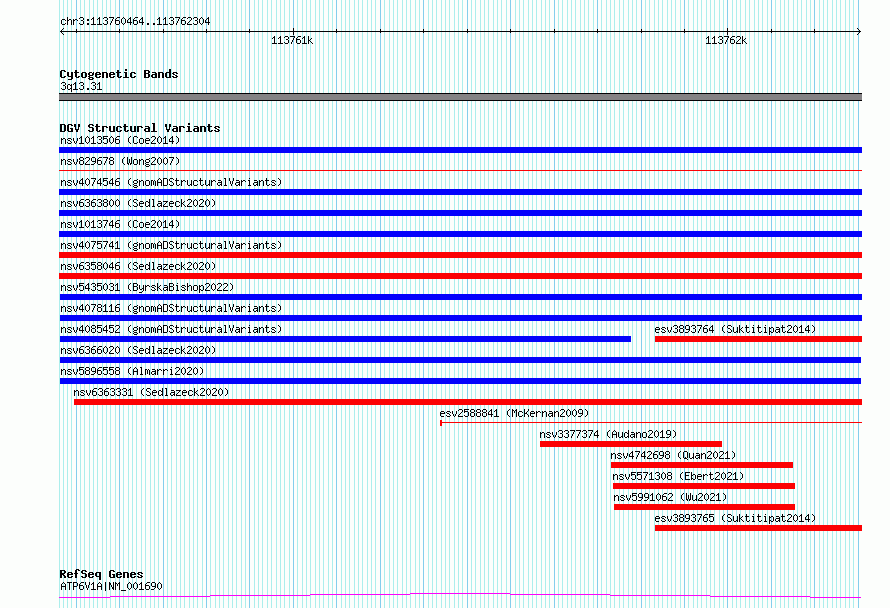Open nsv3377374 (Audano2019) label
The image size is (890, 608).
pyautogui.click(x=608, y=434)
